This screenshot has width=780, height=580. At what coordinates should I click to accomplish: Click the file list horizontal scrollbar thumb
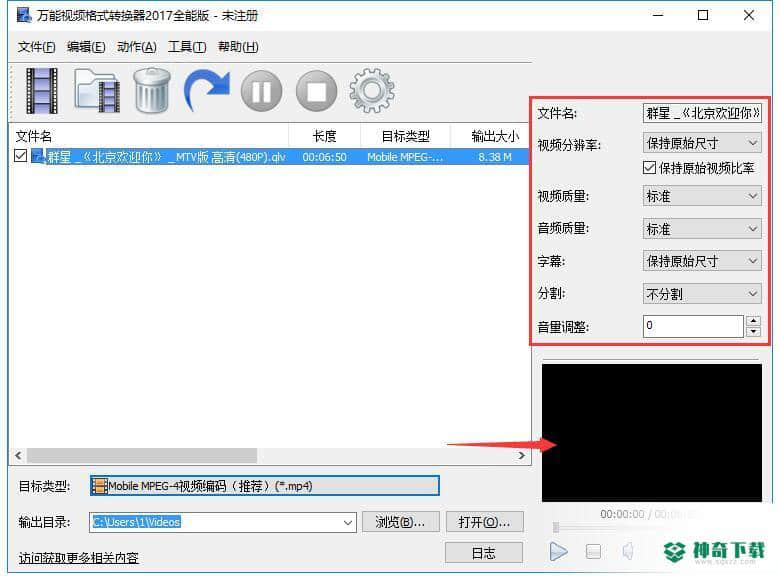(142, 455)
